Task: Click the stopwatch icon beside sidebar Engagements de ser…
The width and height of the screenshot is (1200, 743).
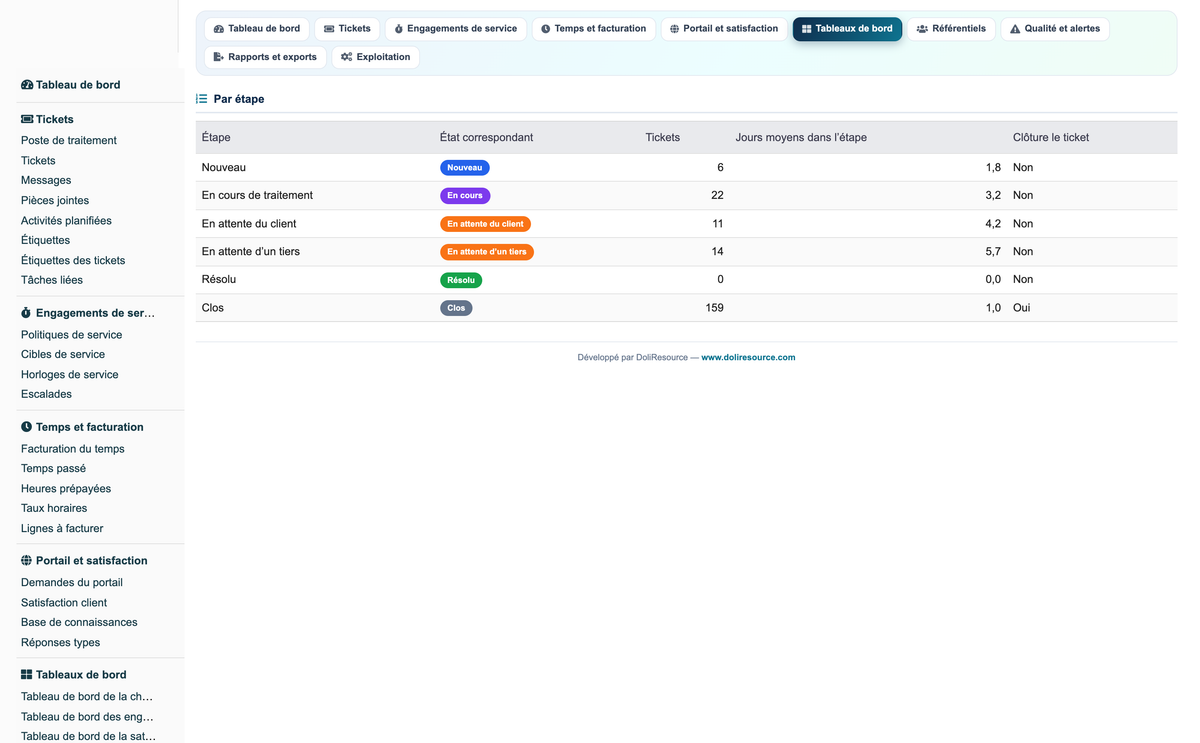Action: (27, 313)
